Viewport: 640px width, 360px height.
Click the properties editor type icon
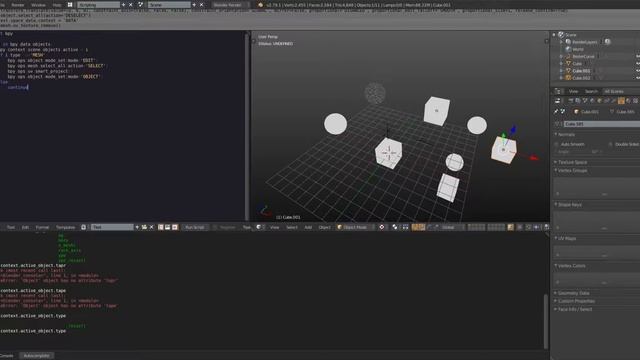[557, 100]
